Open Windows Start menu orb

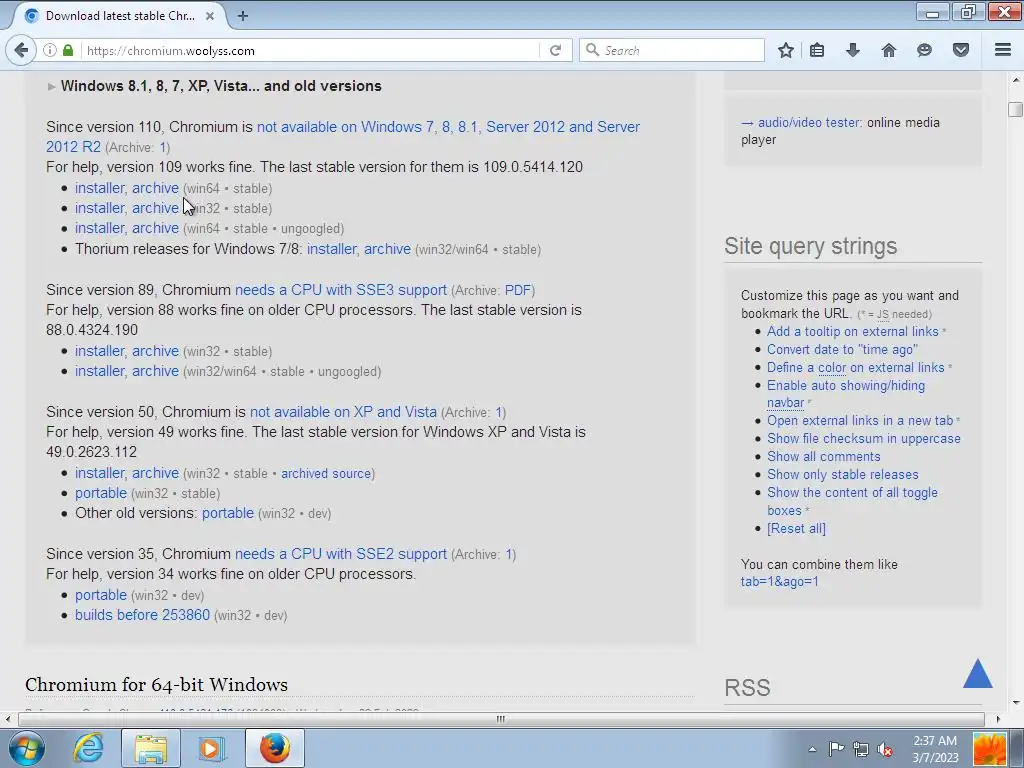point(27,748)
